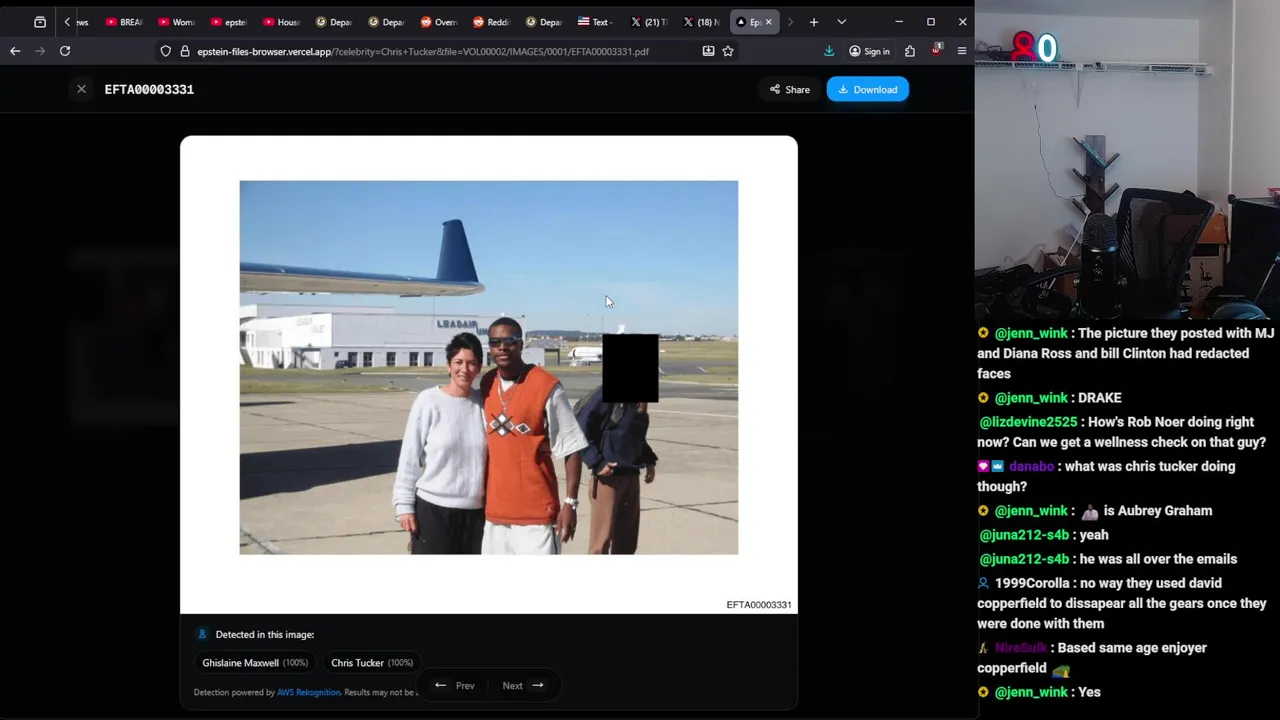Click 1999Corolla username in chat
This screenshot has height=720, width=1280.
coord(1033,583)
